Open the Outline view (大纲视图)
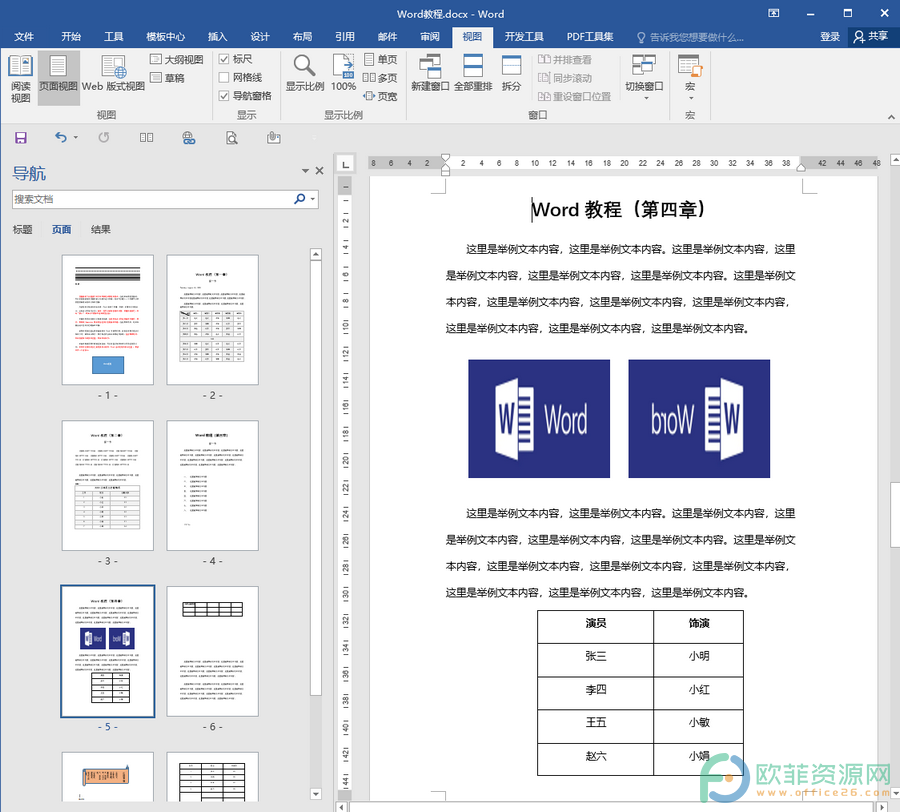The image size is (900, 812). click(177, 59)
